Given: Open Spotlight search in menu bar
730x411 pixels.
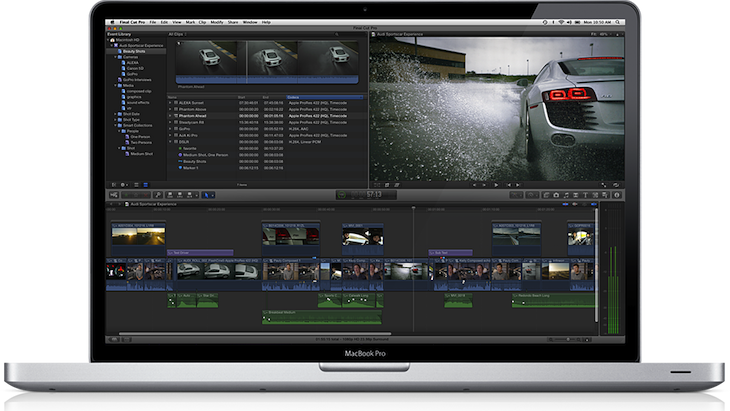Looking at the screenshot, I should click(618, 22).
